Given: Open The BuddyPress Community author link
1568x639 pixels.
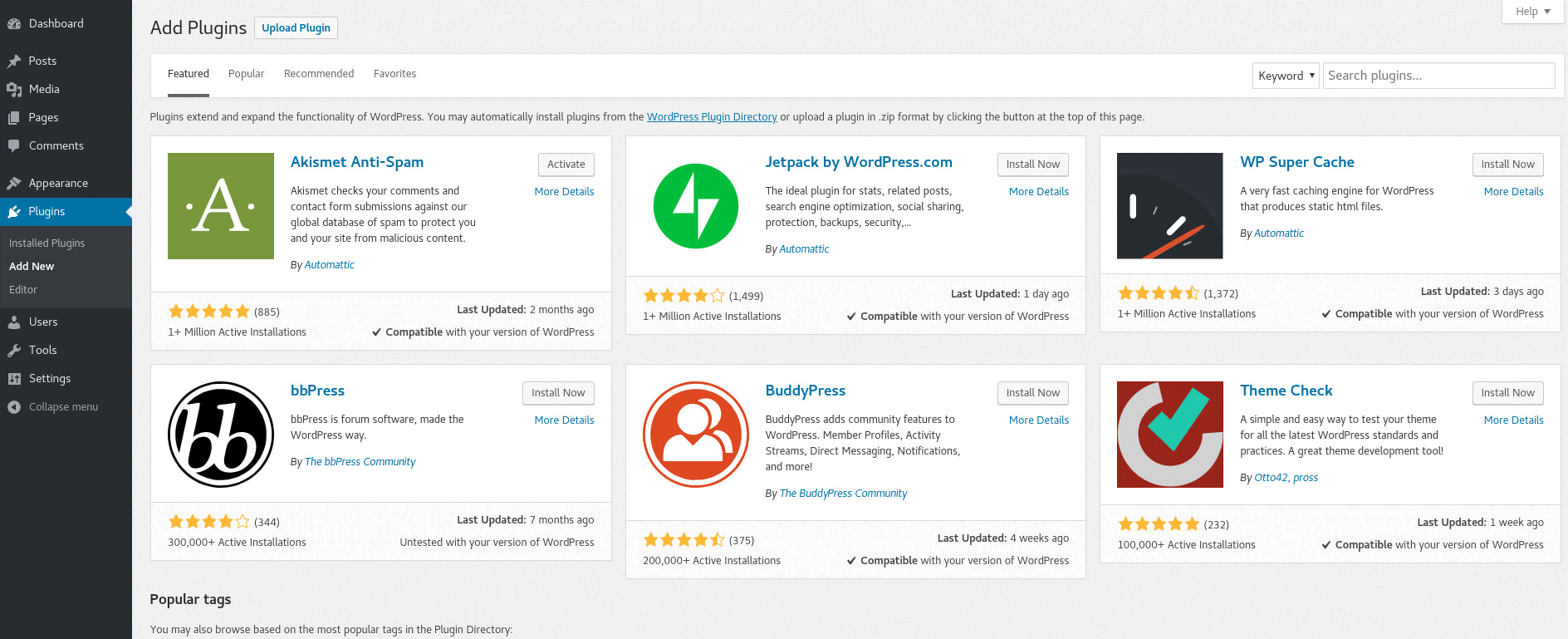Looking at the screenshot, I should 843,494.
